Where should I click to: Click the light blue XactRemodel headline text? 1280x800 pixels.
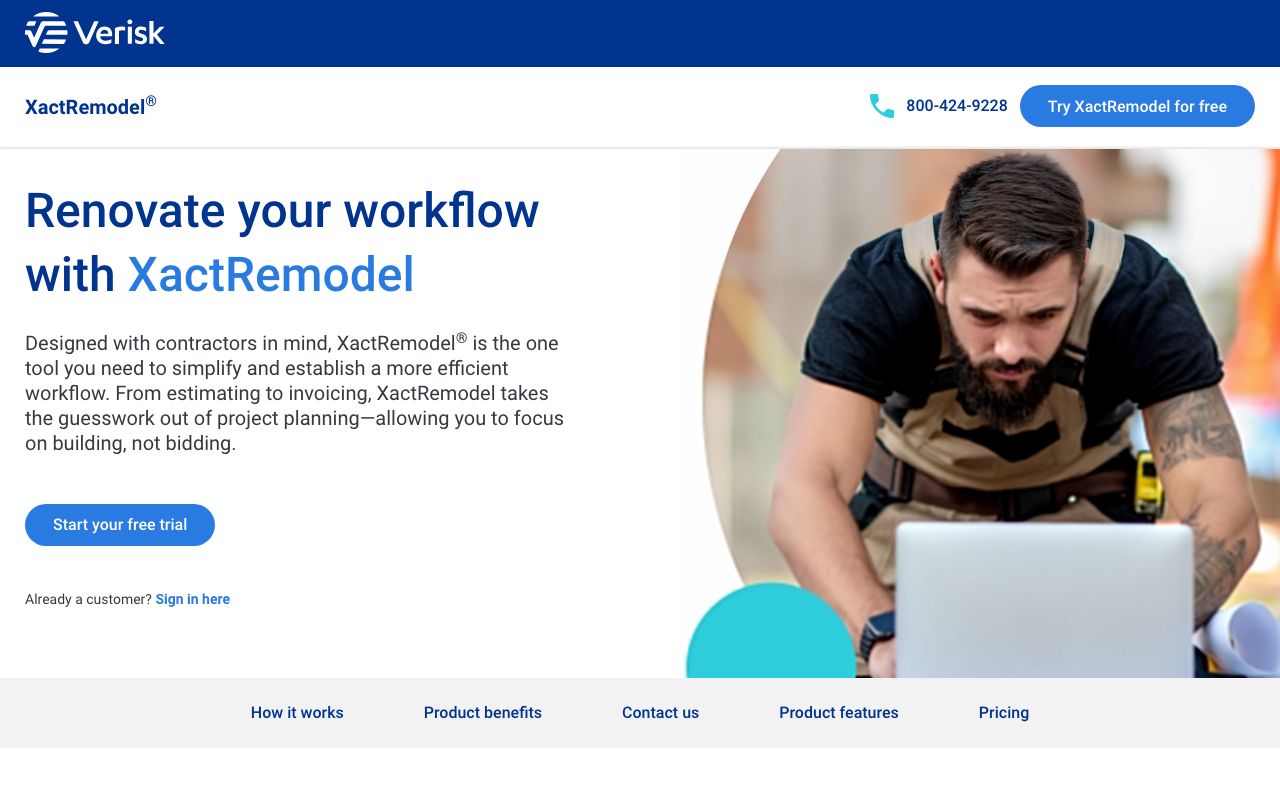coord(271,275)
